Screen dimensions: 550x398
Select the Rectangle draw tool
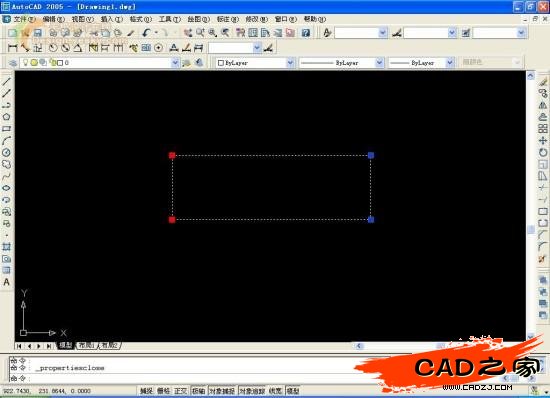[x=7, y=129]
